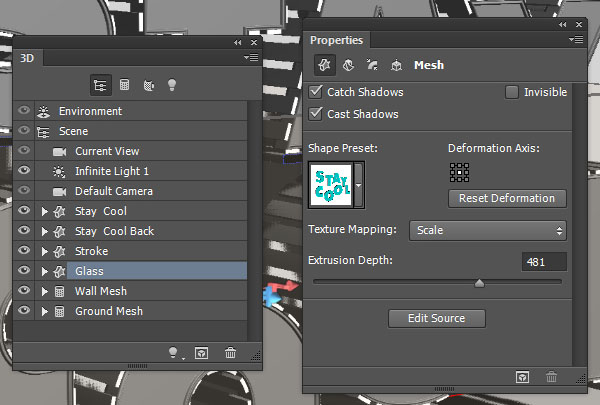600x405 pixels.
Task: Switch to the 3D panel tab
Action: (27, 58)
